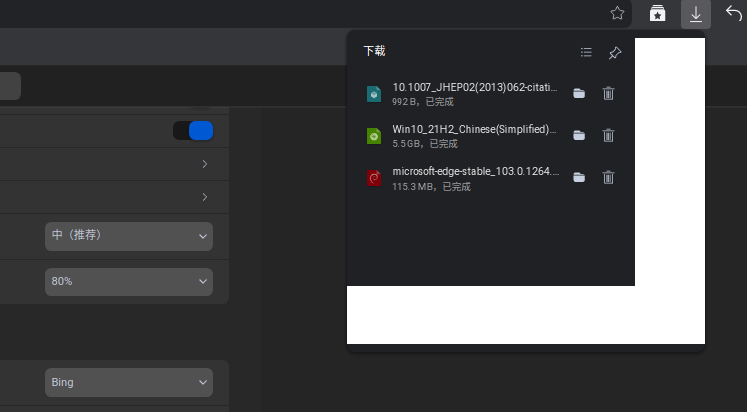Screen dimensions: 747x412
Task: Open the favorites collection icon in toolbar
Action: pyautogui.click(x=657, y=13)
